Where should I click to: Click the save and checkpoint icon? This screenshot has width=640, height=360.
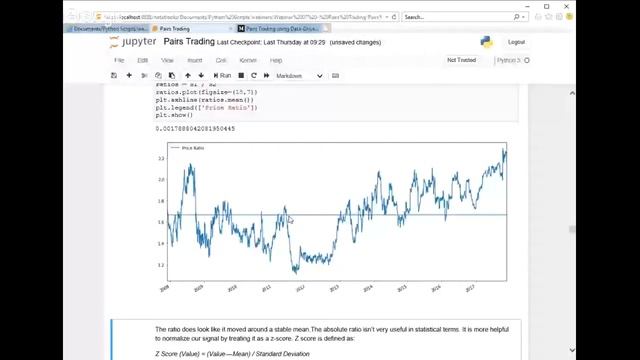114,76
